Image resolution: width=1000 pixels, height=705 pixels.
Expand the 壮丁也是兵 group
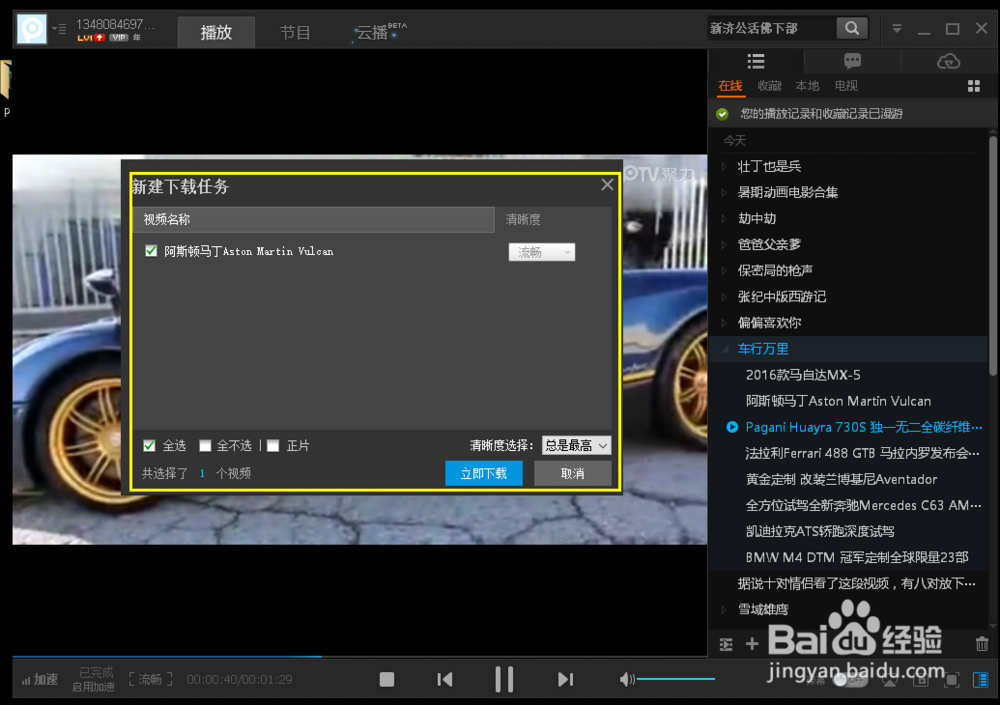point(724,167)
